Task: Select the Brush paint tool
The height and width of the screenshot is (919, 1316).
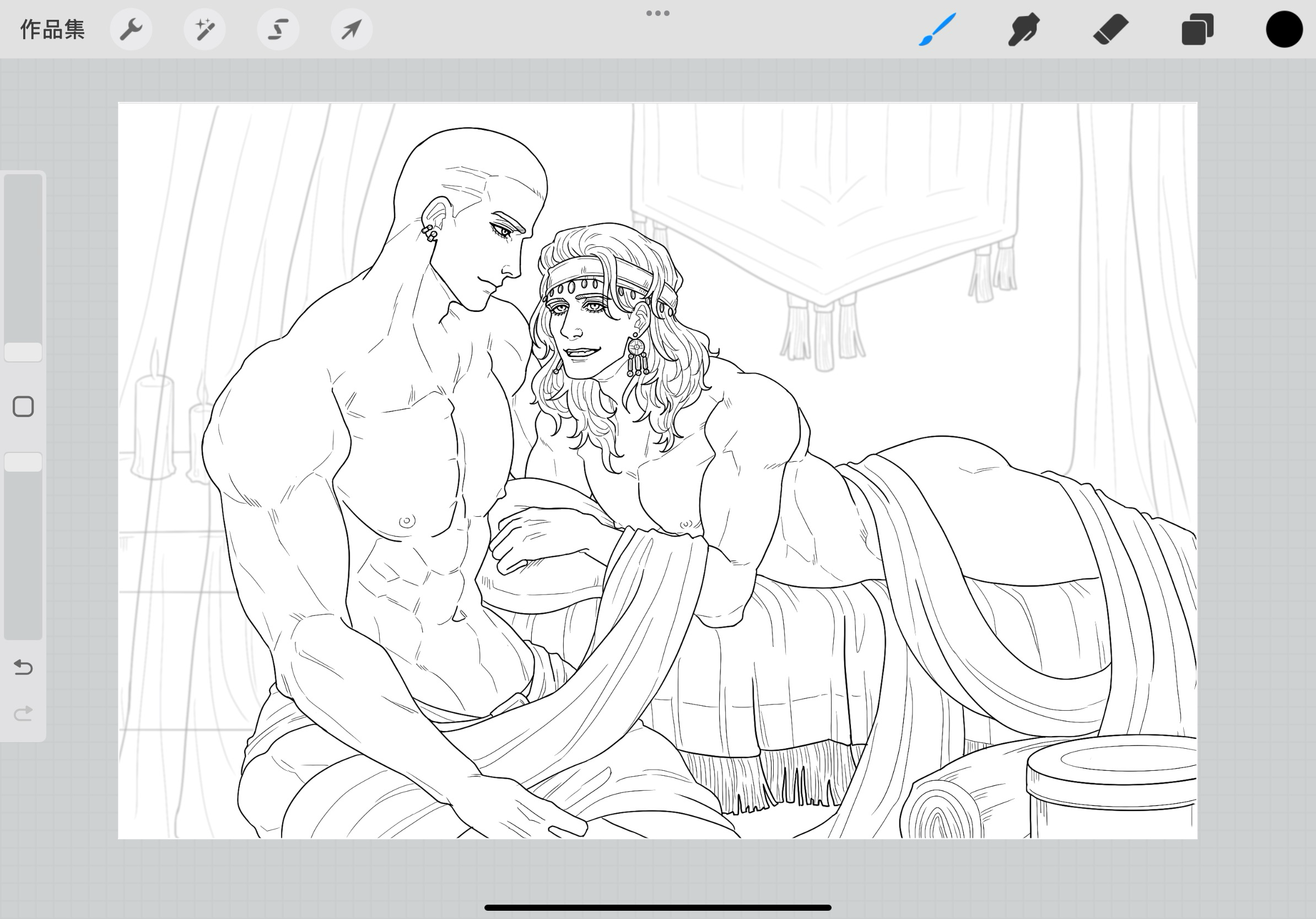Action: tap(937, 29)
